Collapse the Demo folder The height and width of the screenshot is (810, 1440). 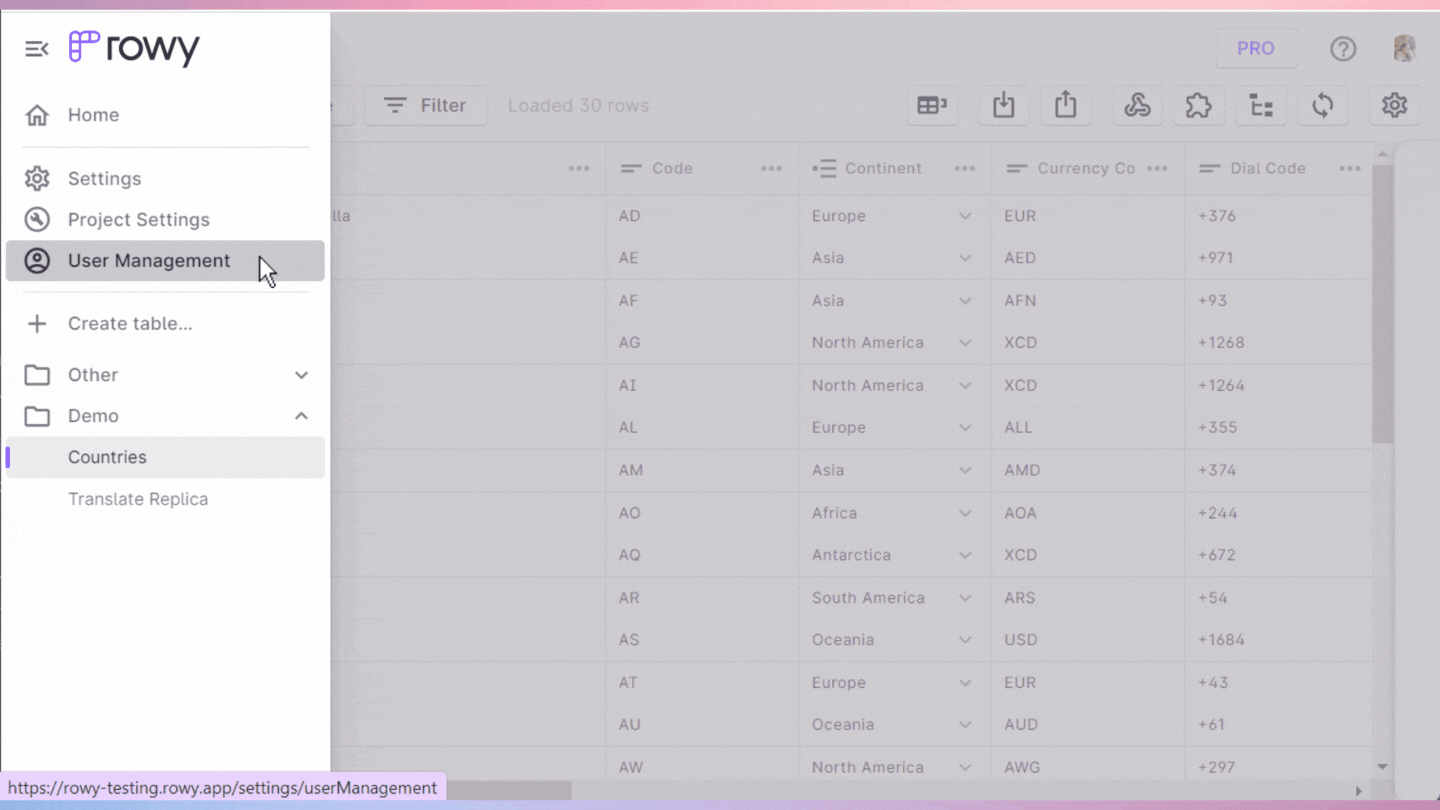click(x=301, y=416)
